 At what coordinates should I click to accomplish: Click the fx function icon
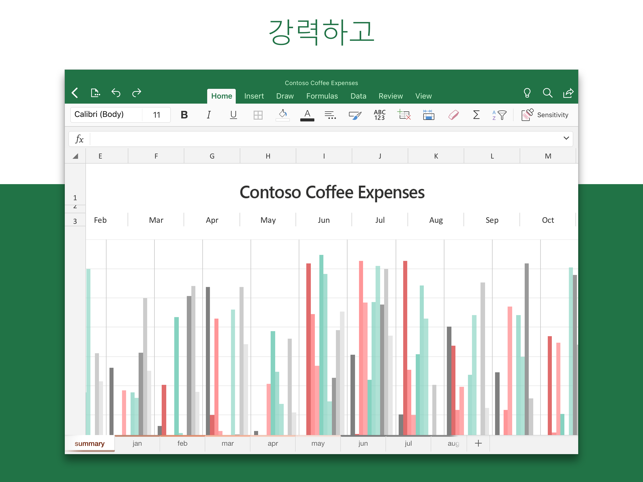click(79, 139)
